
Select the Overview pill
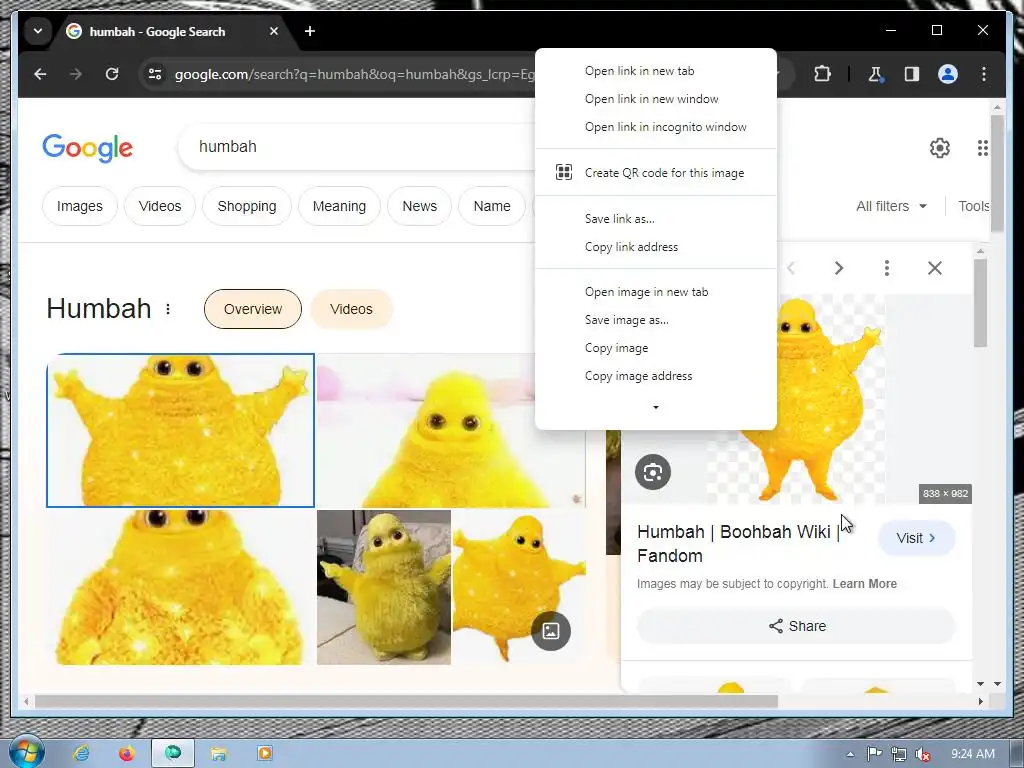click(x=253, y=309)
